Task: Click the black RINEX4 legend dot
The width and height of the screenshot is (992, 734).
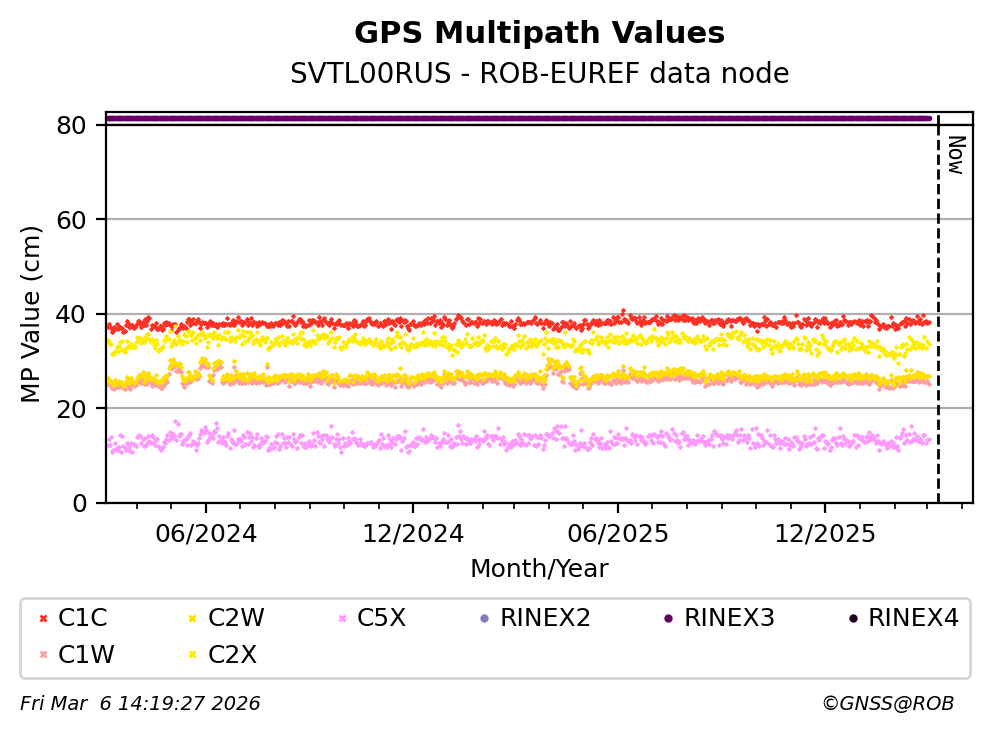Action: [853, 619]
